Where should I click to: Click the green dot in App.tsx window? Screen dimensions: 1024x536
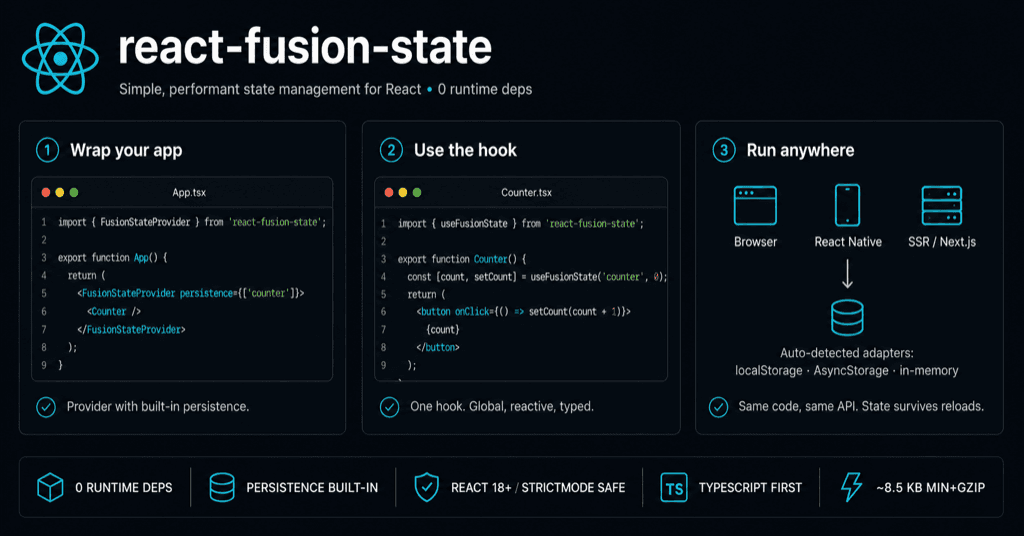coord(74,193)
